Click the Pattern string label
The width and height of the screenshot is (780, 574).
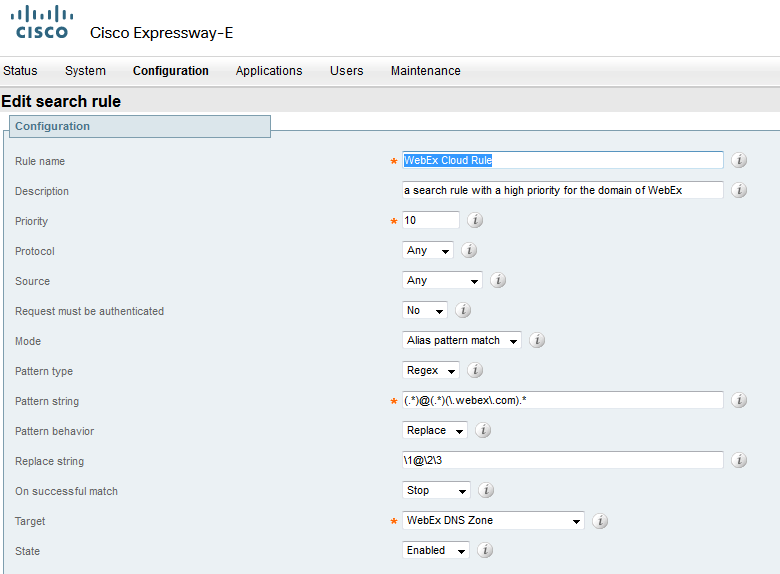click(47, 401)
